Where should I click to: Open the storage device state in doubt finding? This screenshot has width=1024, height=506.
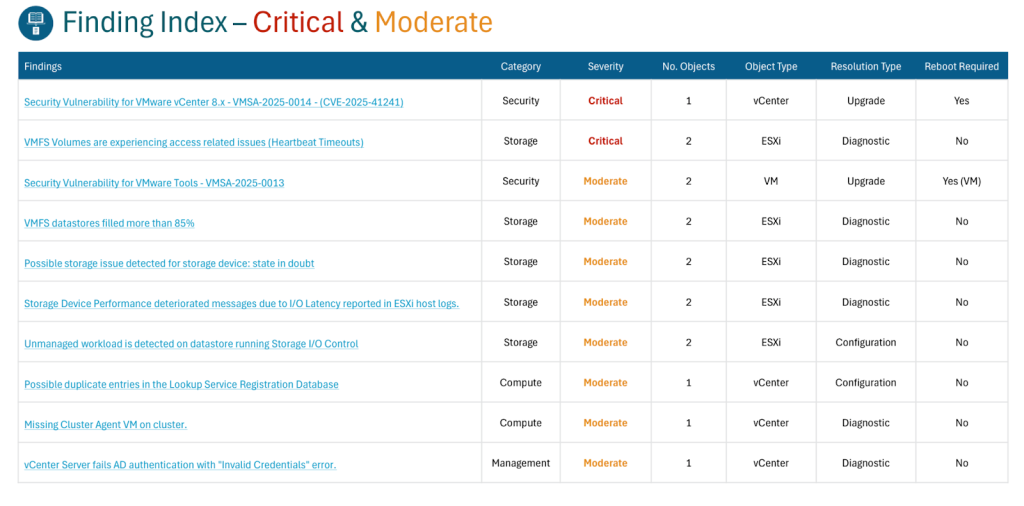click(x=169, y=263)
